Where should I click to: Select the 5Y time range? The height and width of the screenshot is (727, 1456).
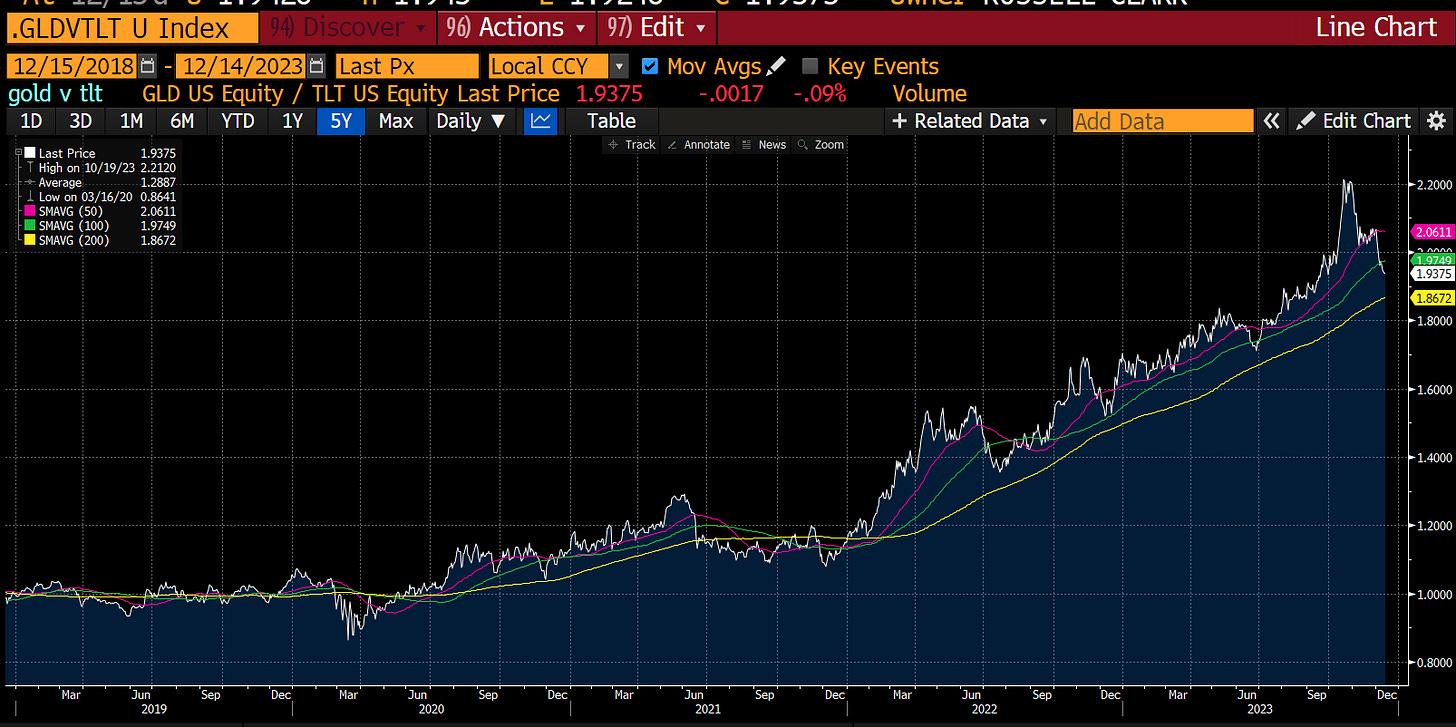point(340,121)
